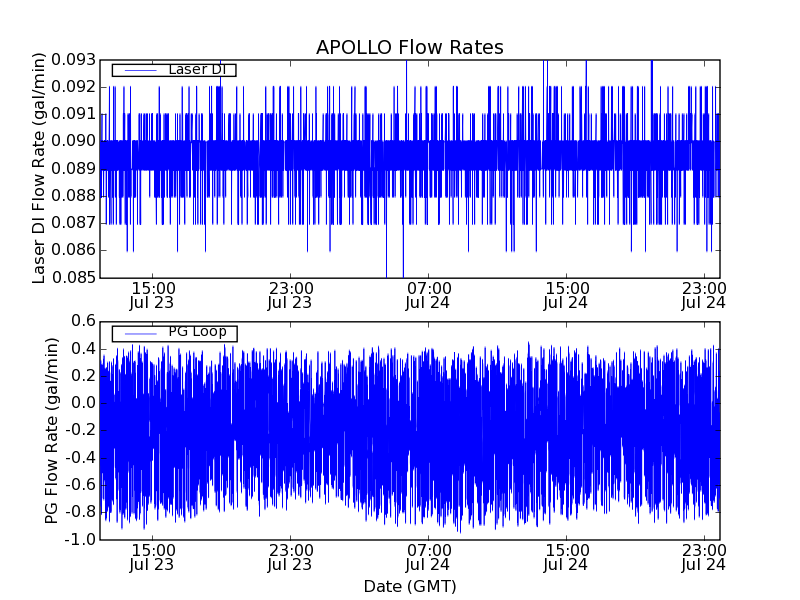The width and height of the screenshot is (800, 600).
Task: Click 15:00 Jul 24 tick under bottom plot
Action: coord(566,557)
